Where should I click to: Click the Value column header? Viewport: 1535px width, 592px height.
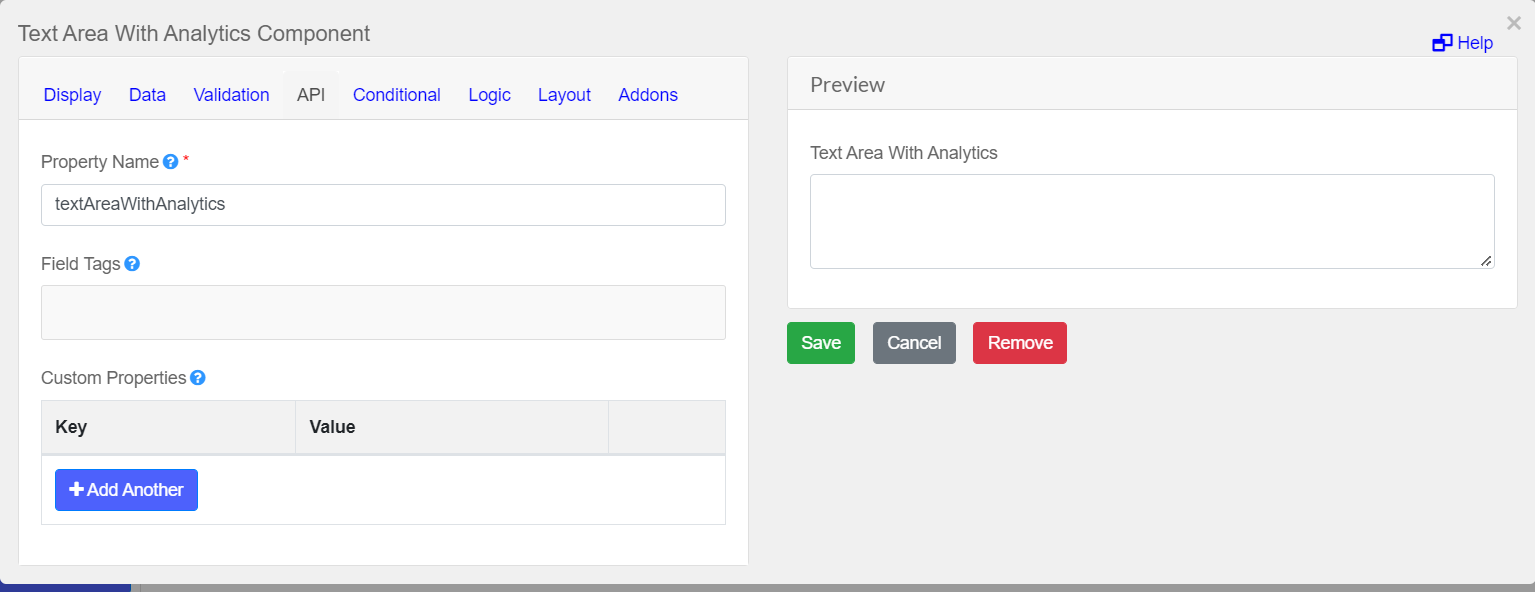click(x=452, y=427)
